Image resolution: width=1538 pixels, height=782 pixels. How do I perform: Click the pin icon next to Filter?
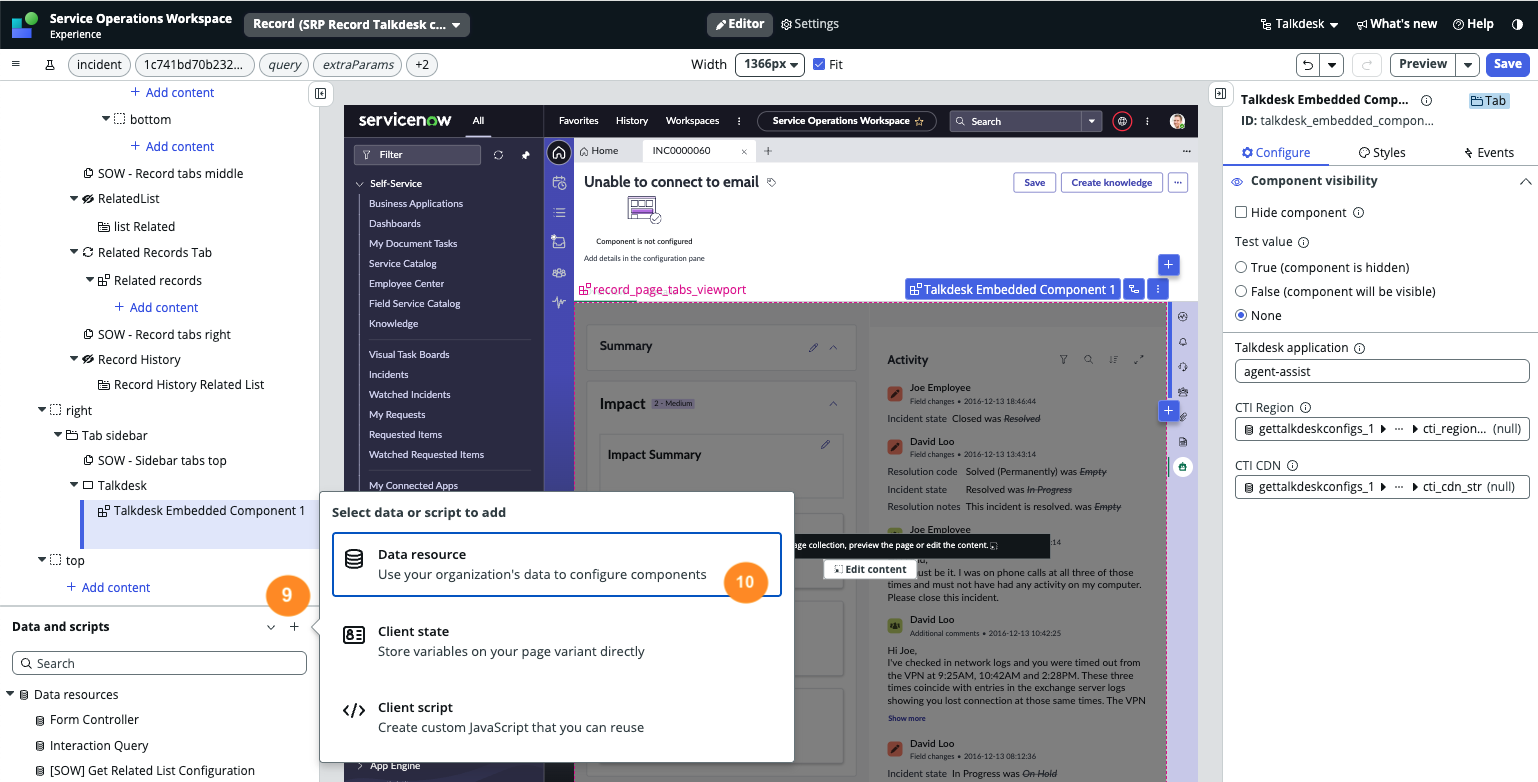[526, 155]
